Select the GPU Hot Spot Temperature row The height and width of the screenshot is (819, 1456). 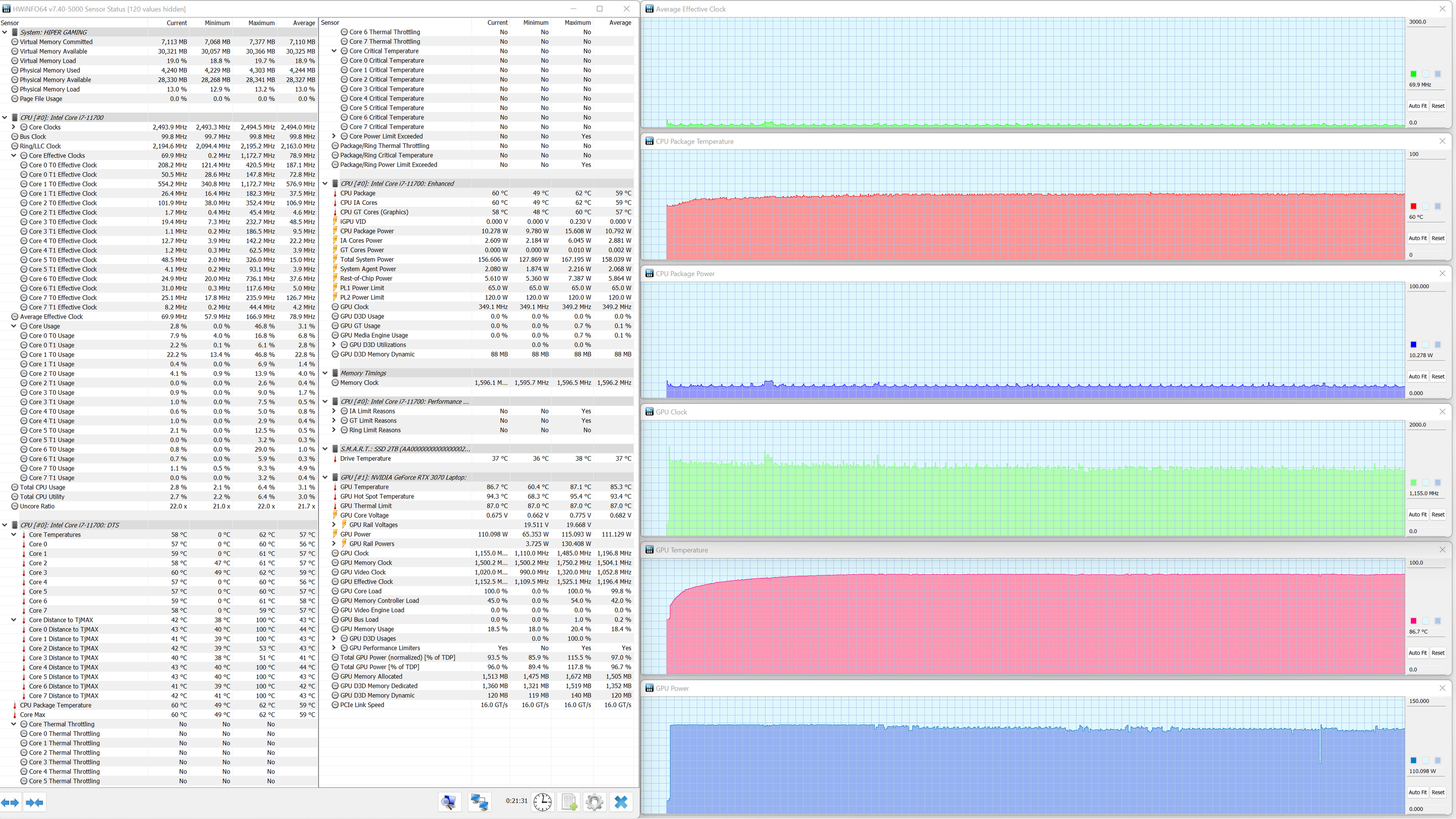point(377,496)
